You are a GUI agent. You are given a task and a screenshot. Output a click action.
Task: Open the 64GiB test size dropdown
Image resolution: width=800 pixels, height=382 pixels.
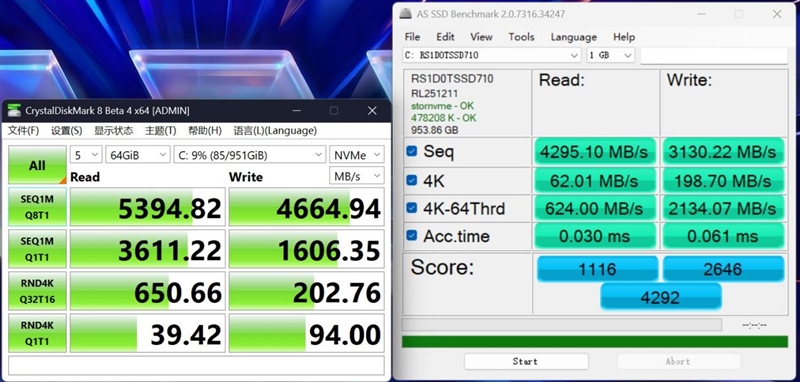(x=138, y=155)
